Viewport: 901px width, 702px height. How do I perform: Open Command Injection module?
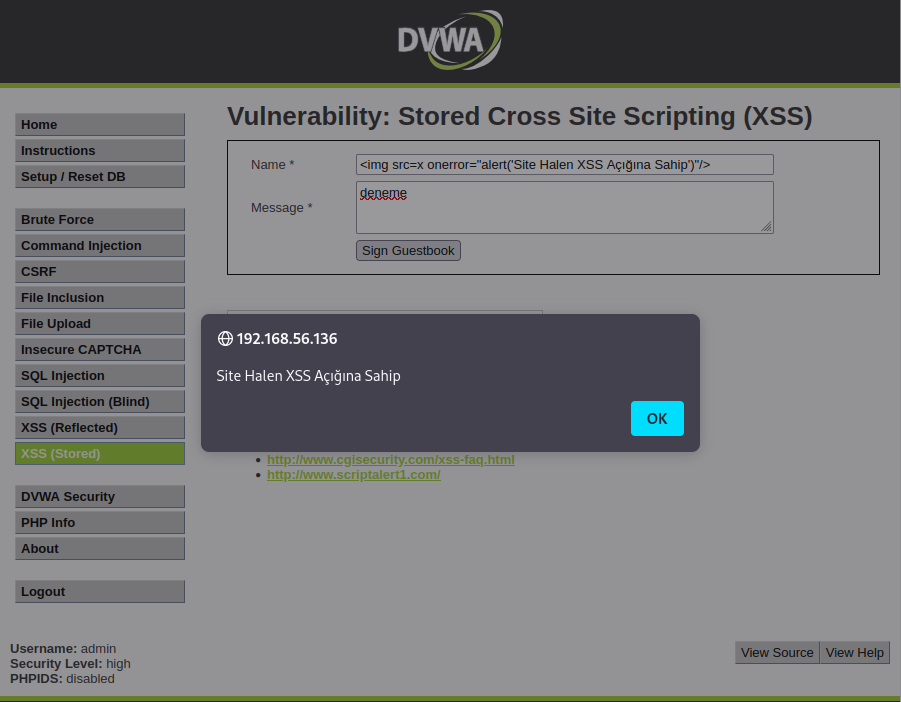point(100,245)
